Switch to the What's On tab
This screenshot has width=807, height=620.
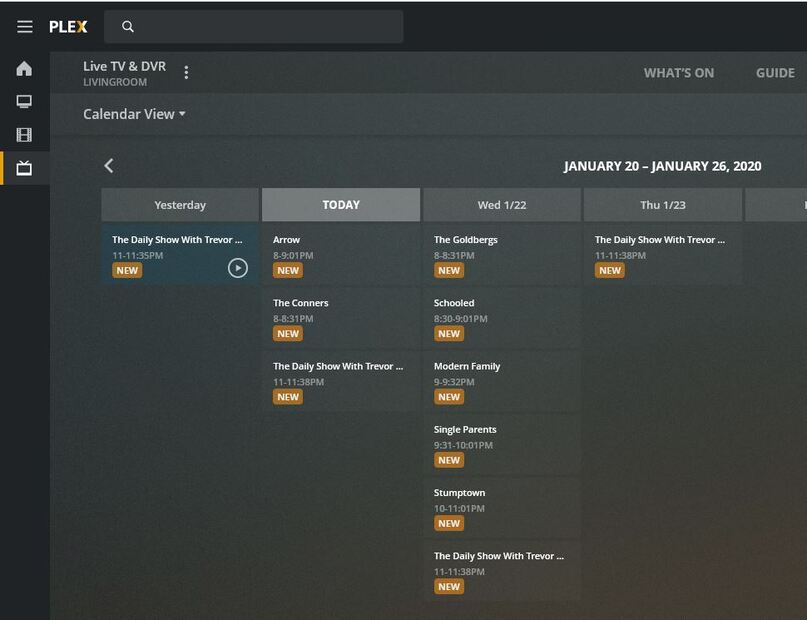pos(679,73)
